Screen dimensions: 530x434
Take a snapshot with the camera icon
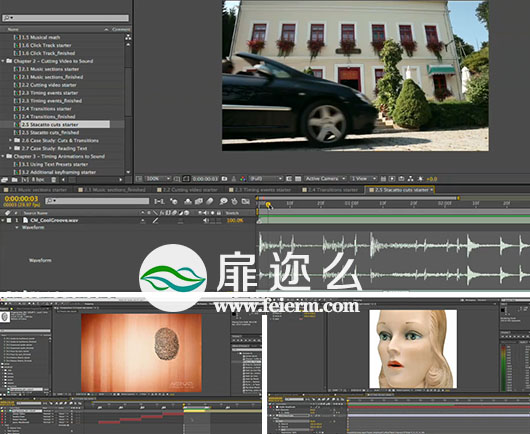click(x=224, y=179)
